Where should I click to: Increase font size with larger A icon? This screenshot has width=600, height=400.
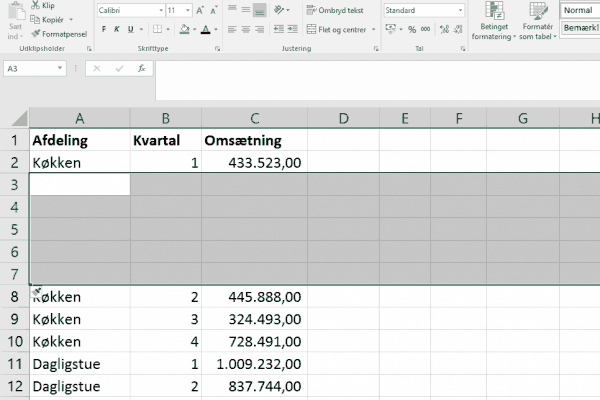pos(201,10)
